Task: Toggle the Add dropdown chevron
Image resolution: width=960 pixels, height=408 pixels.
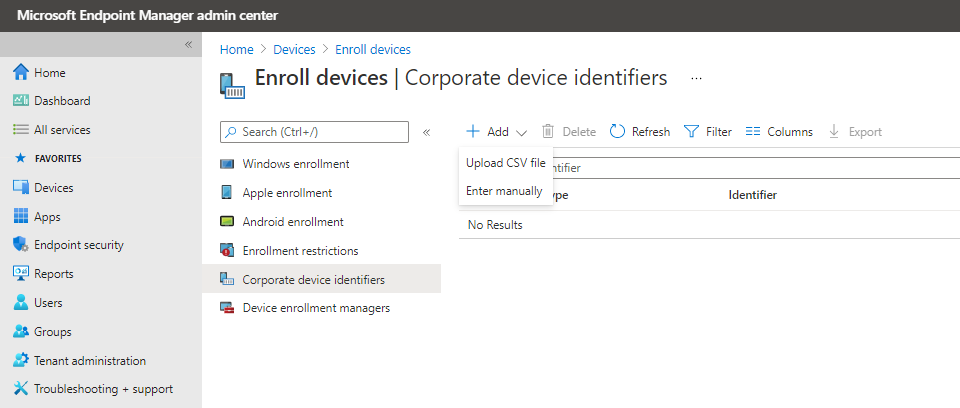Action: [521, 132]
